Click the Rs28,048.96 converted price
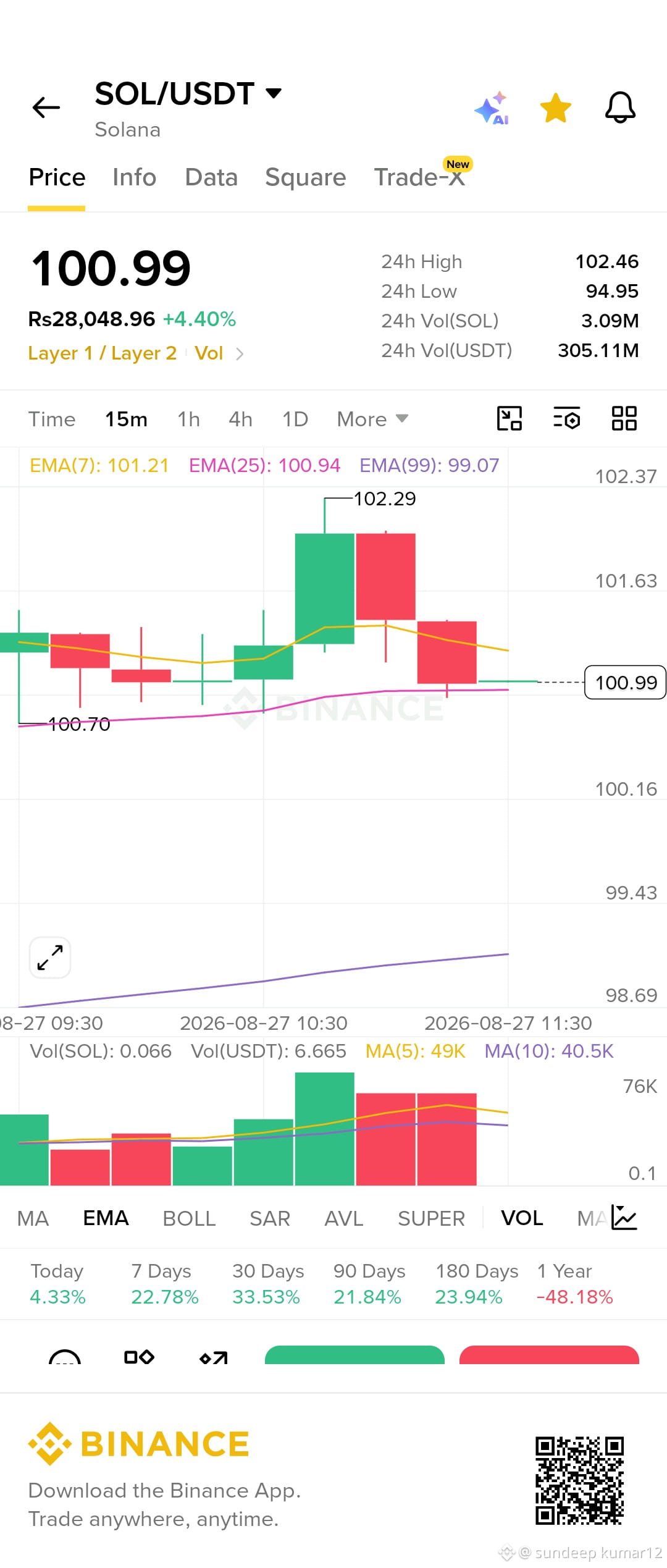This screenshot has height=1568, width=667. coord(91,319)
